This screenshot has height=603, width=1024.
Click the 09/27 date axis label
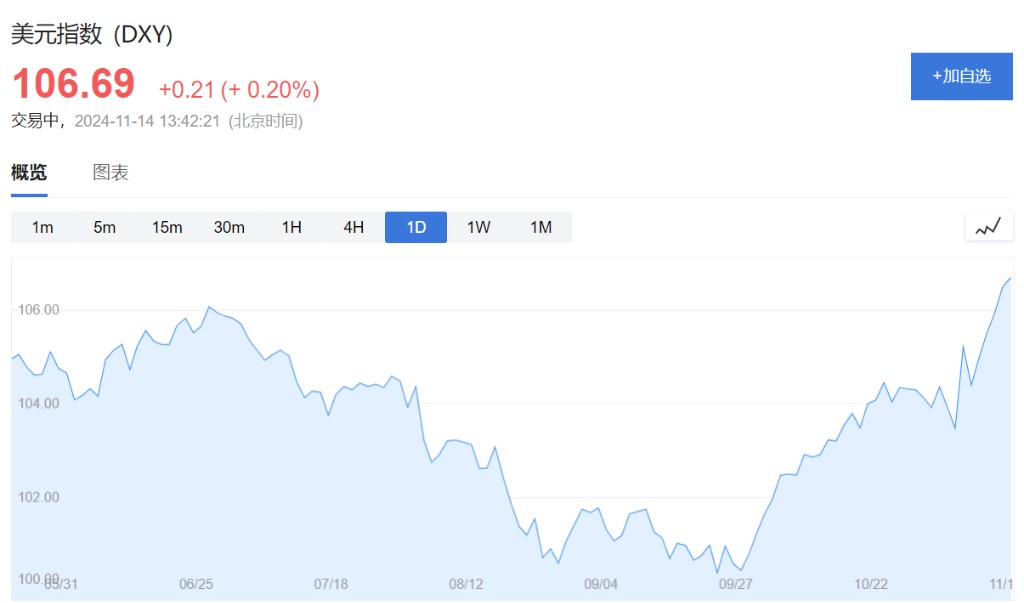point(735,584)
